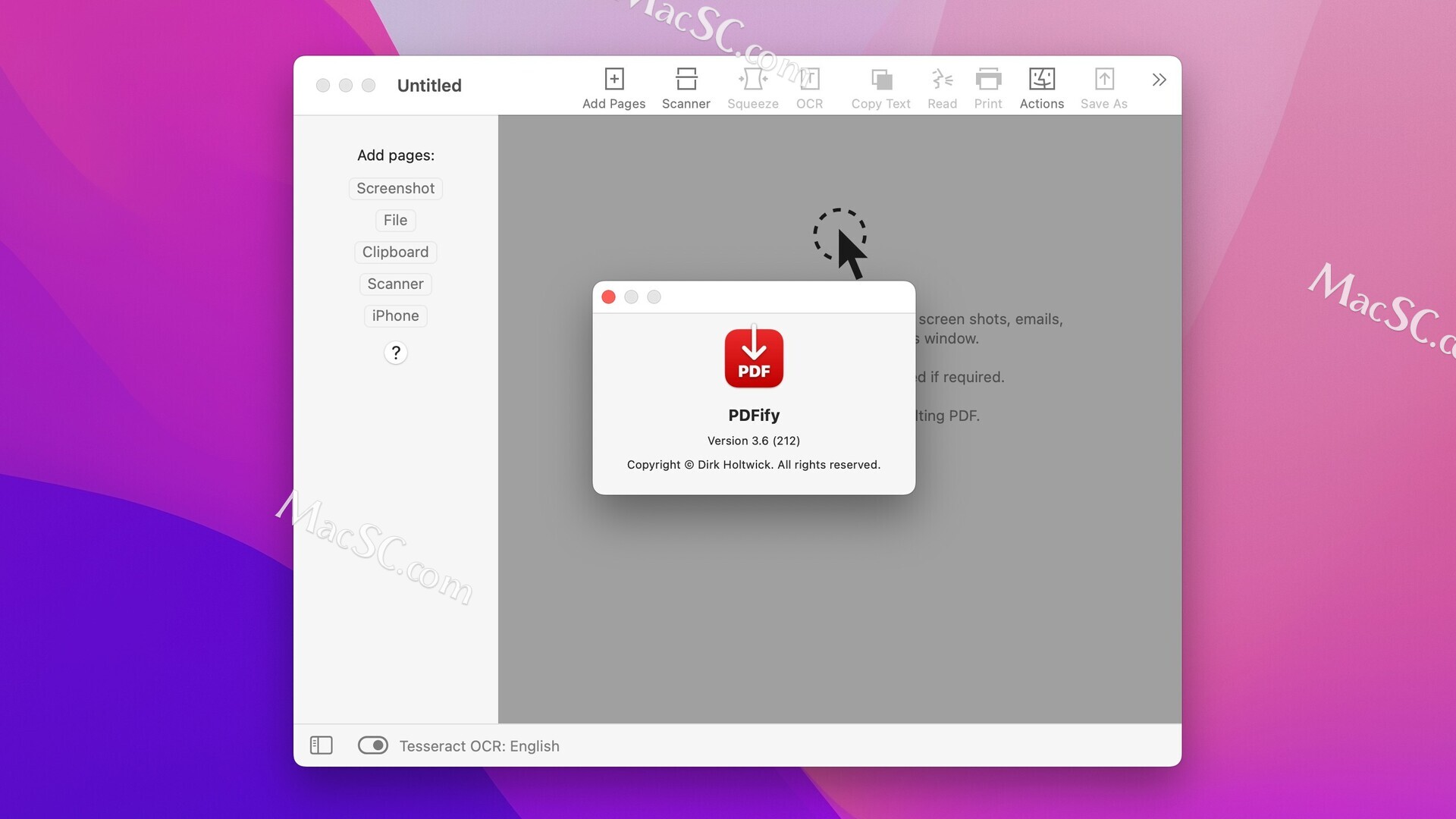Viewport: 1456px width, 819px height.
Task: Open the Scanner toolbar tool
Action: (686, 88)
